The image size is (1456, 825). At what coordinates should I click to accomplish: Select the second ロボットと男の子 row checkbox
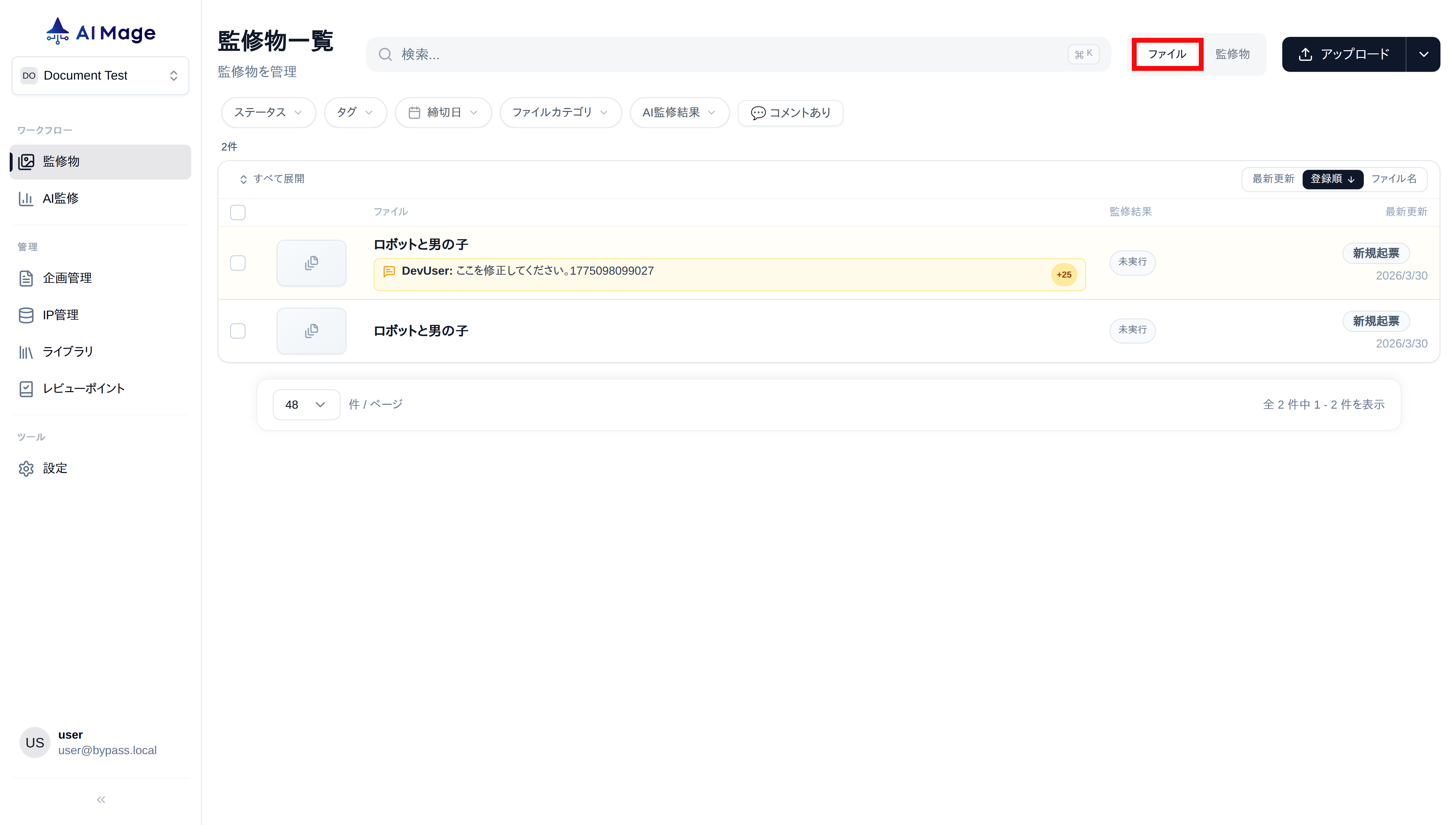237,331
